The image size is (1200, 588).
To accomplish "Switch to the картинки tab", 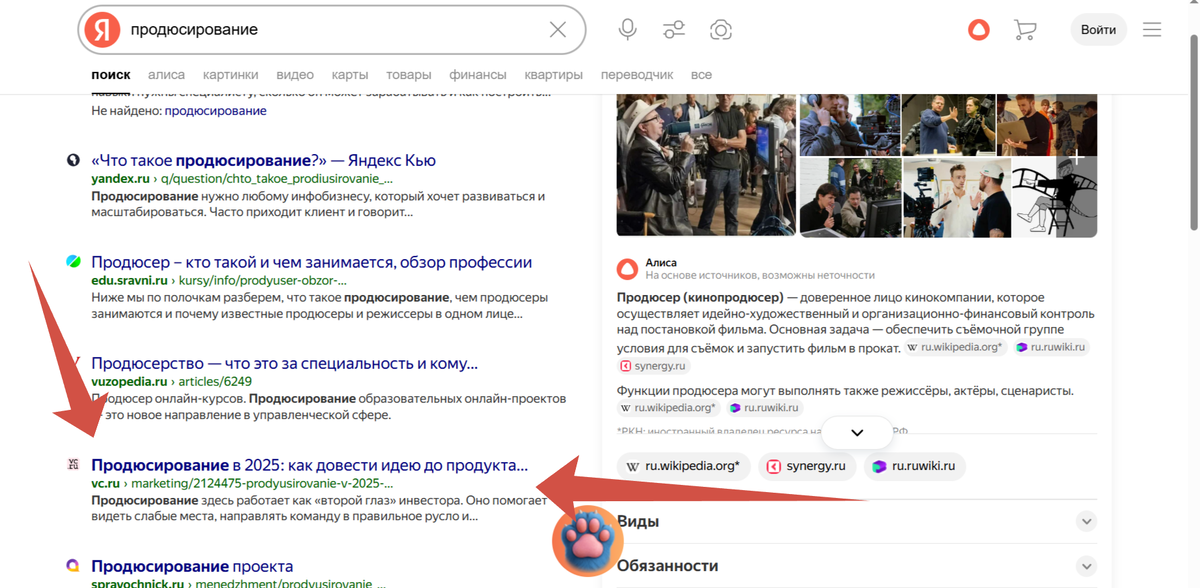I will (230, 75).
